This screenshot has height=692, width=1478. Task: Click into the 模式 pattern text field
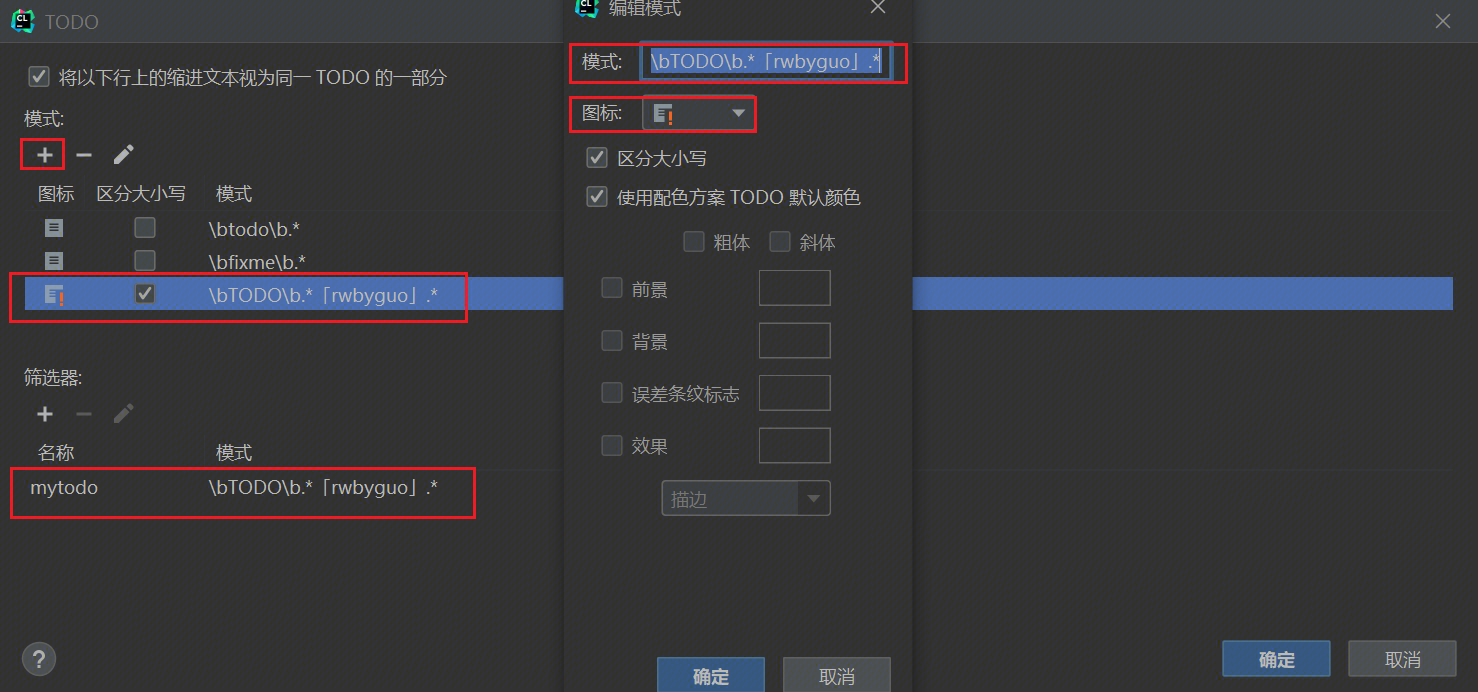click(x=766, y=62)
